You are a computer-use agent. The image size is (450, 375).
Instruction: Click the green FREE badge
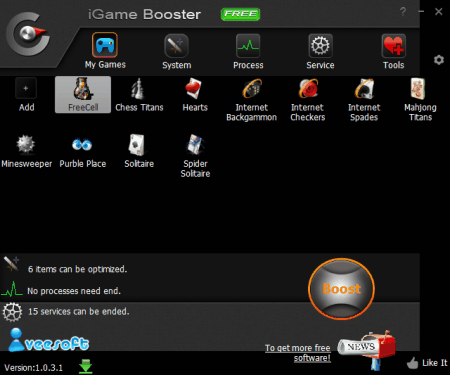[240, 14]
